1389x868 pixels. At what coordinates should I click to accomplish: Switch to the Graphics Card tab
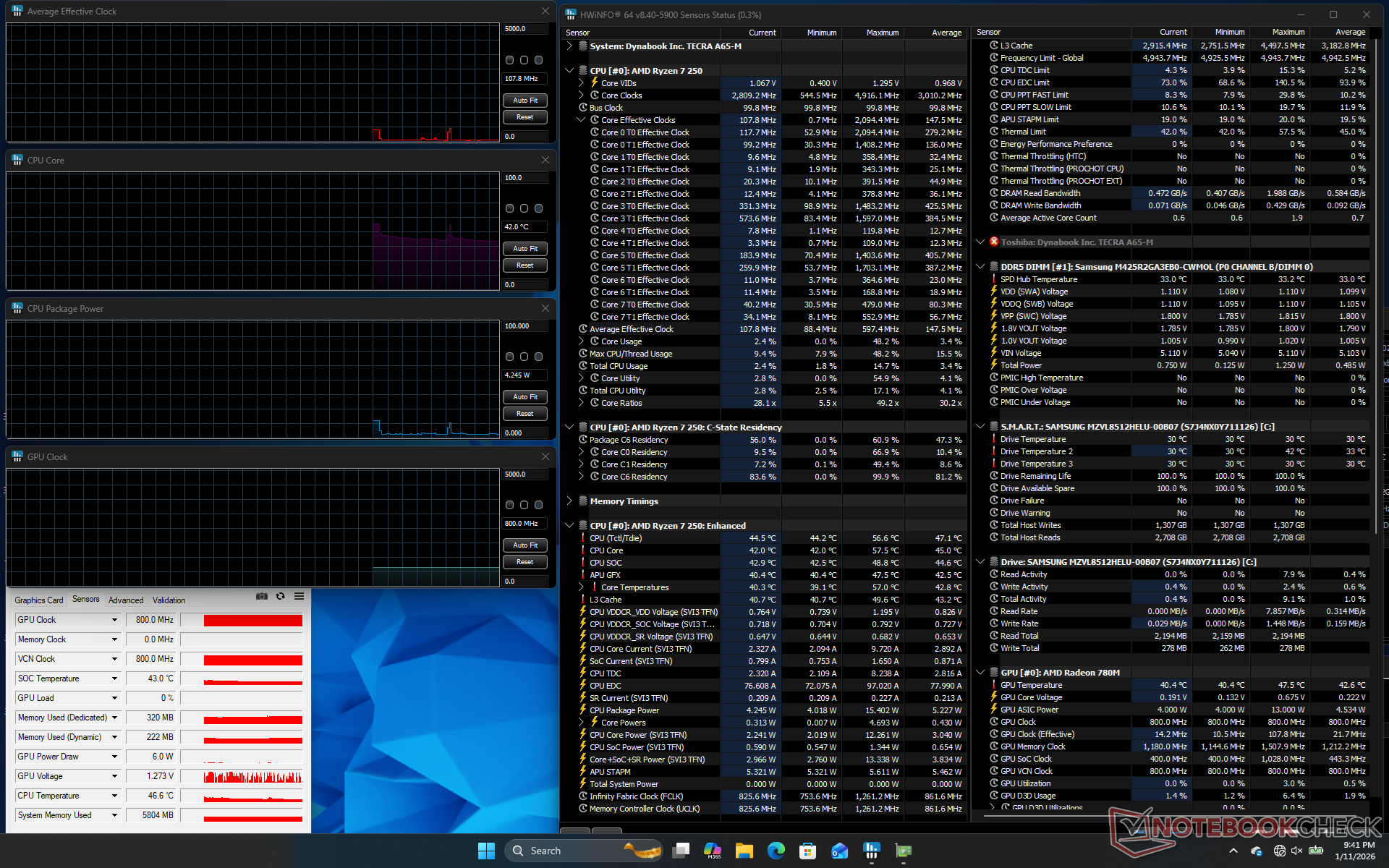click(x=39, y=600)
